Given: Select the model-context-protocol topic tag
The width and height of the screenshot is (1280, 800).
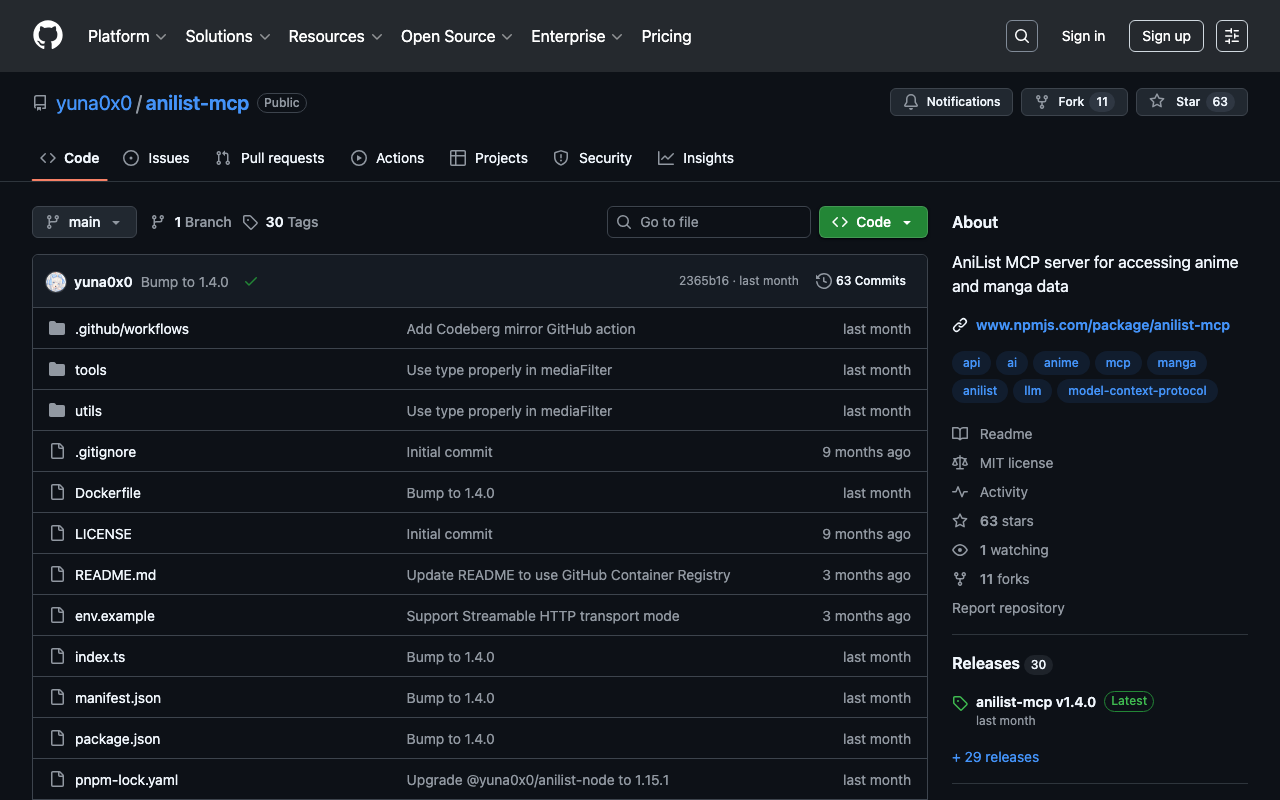Looking at the screenshot, I should (x=1137, y=391).
